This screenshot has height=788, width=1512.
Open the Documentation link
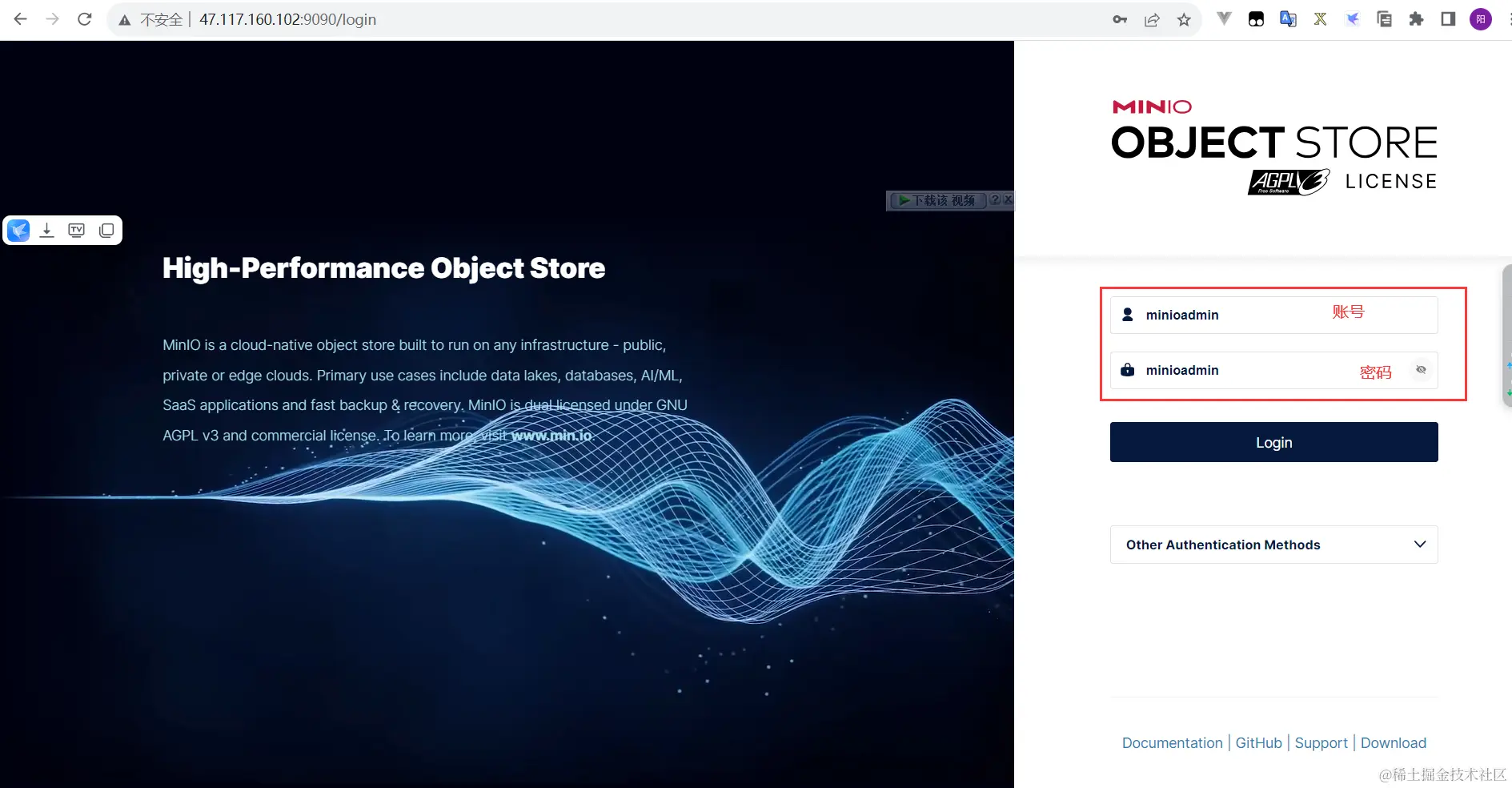tap(1172, 743)
